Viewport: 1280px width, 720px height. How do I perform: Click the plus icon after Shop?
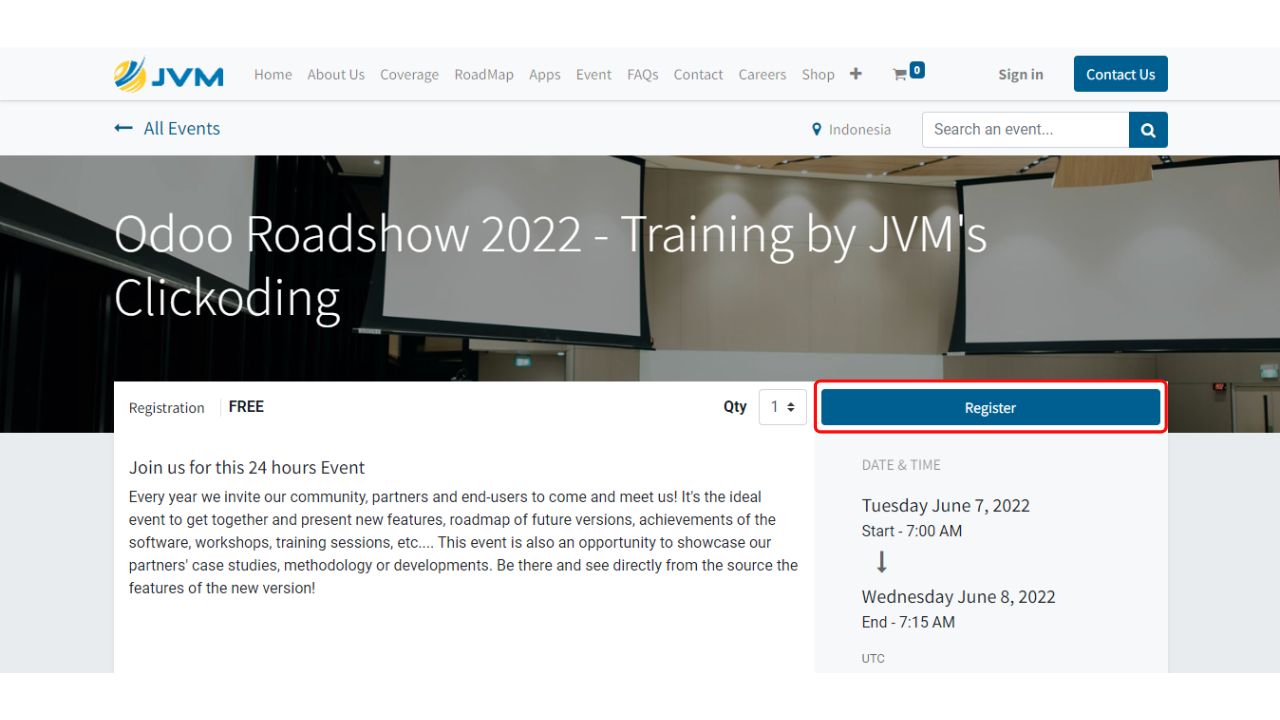pos(856,74)
